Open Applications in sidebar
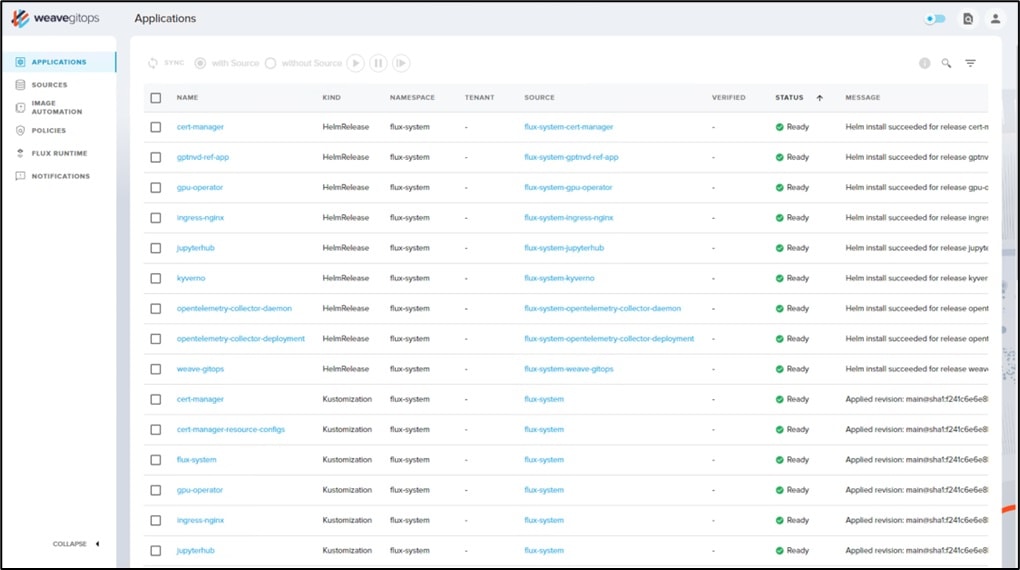 click(59, 62)
